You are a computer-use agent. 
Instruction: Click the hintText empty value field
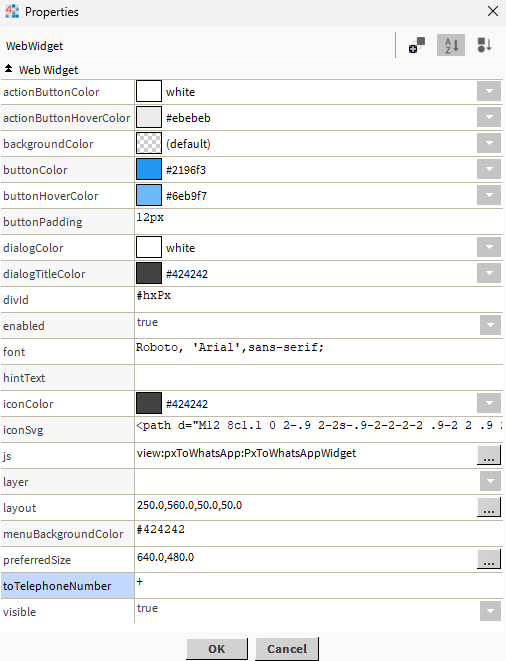click(x=318, y=377)
